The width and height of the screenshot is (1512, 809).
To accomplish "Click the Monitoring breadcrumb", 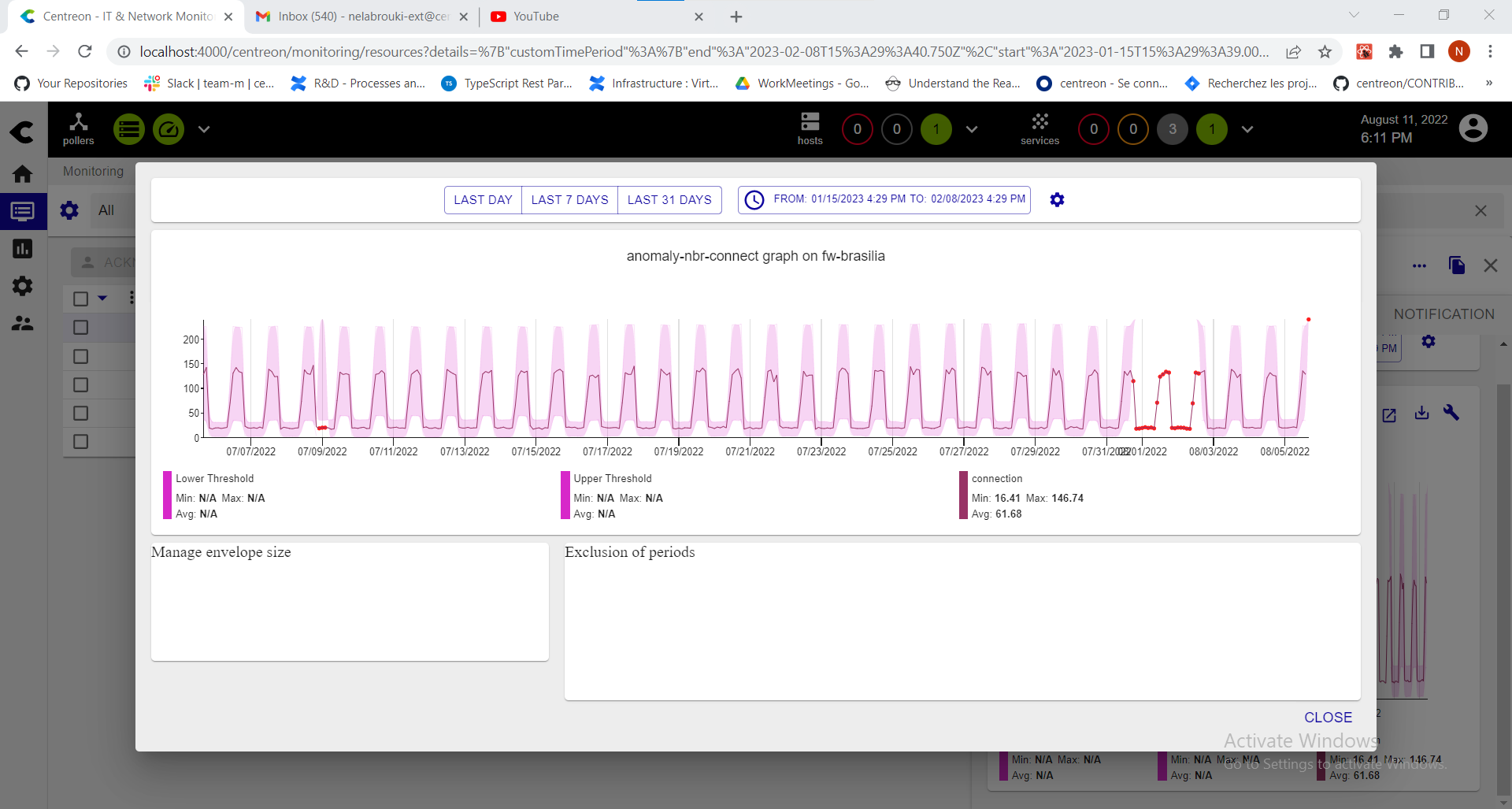I will pos(93,171).
